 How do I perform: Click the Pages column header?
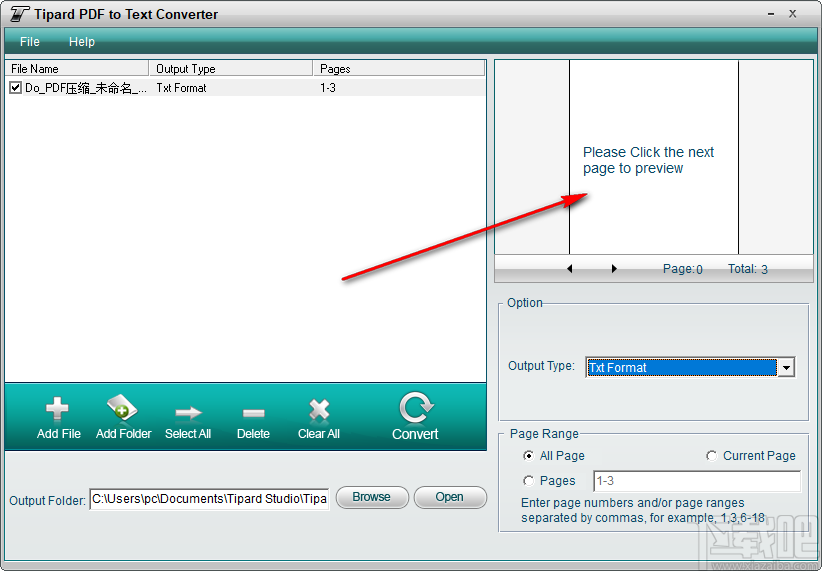tap(399, 69)
